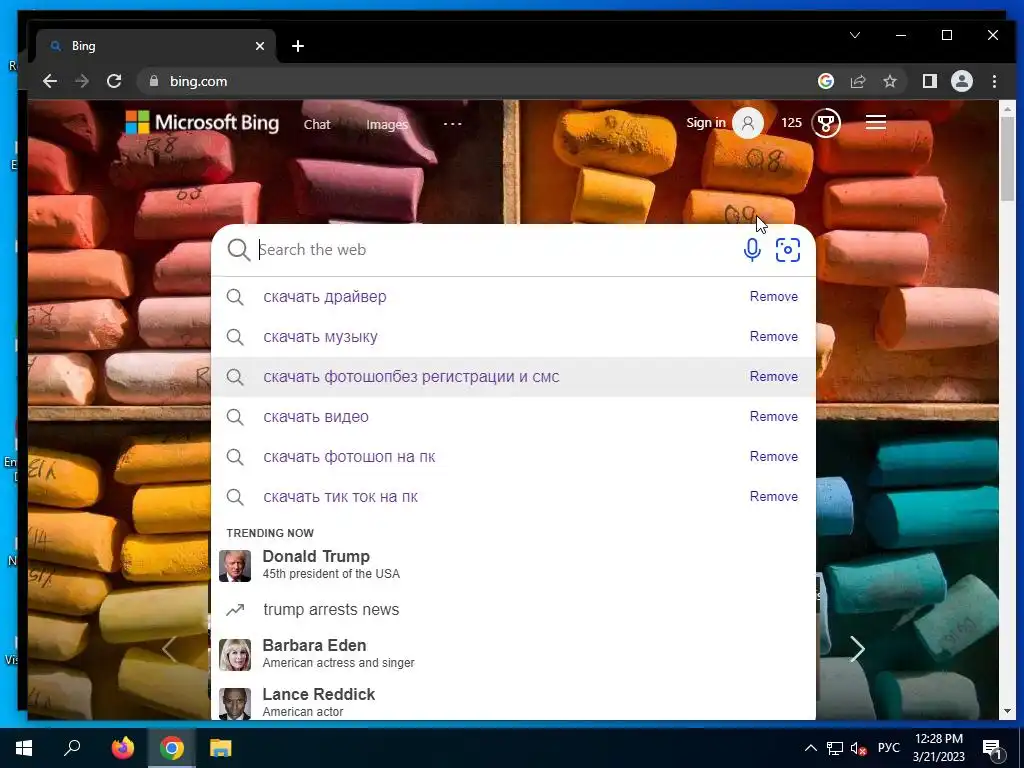Open Windows Start menu
The image size is (1024, 768).
24,748
